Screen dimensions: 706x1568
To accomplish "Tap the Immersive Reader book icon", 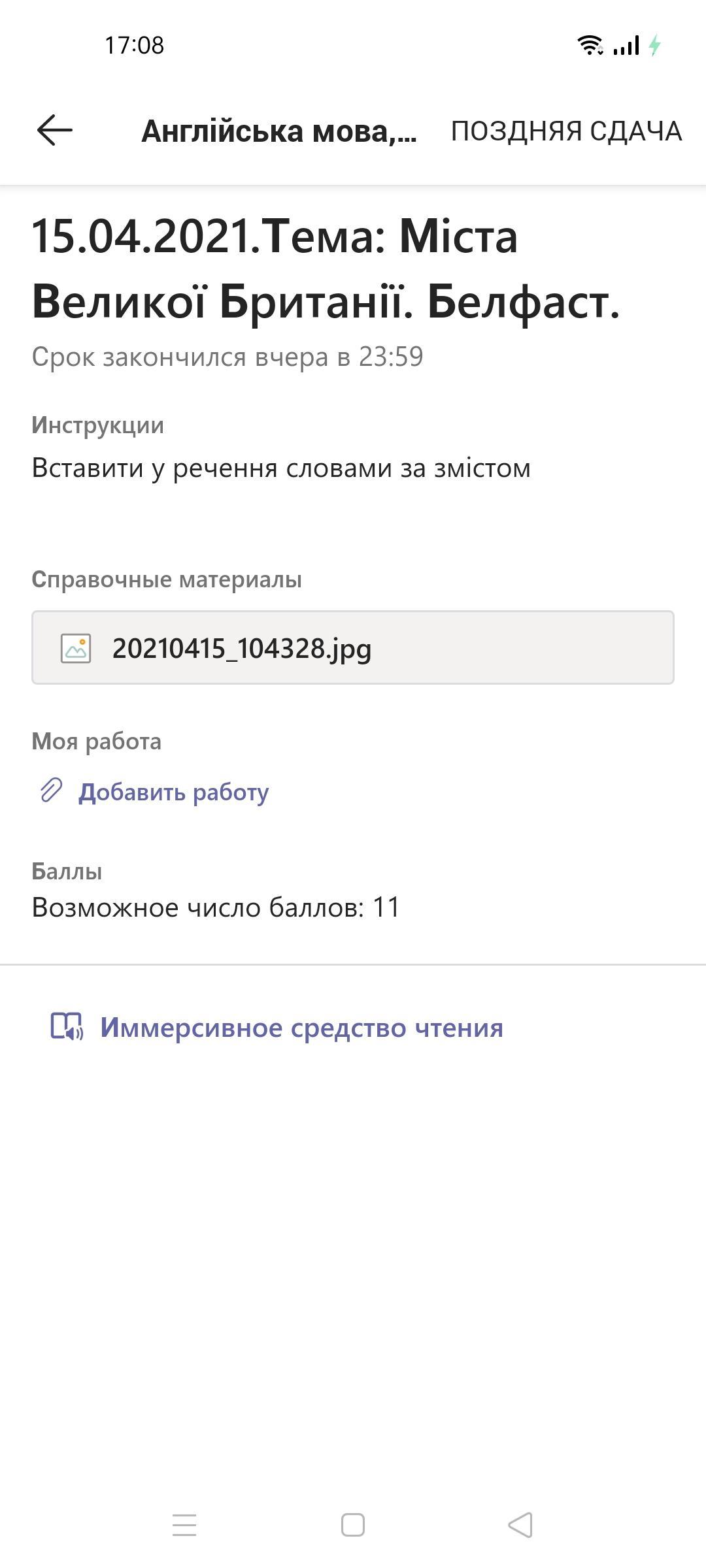I will point(67,1027).
